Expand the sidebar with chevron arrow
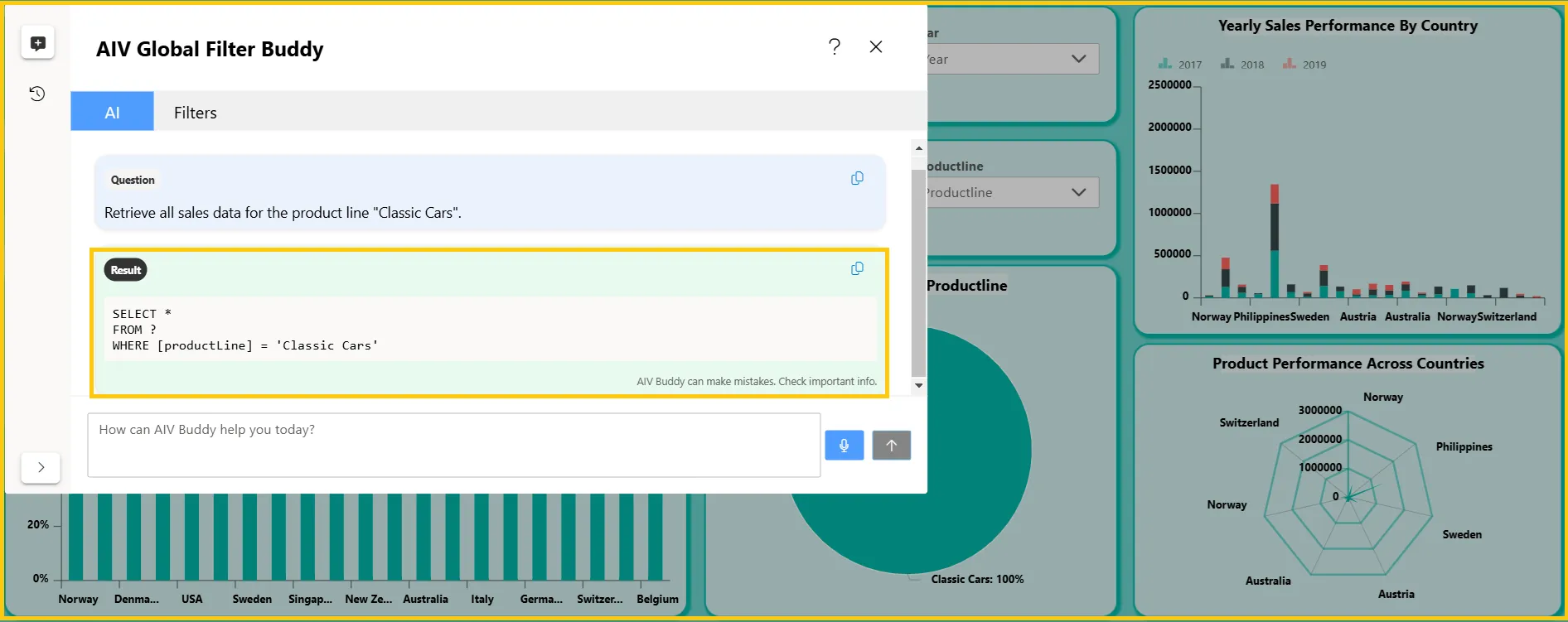 41,467
